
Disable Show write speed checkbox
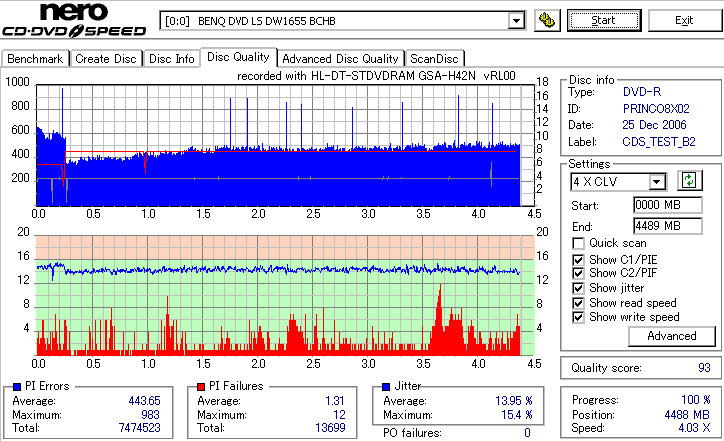578,317
